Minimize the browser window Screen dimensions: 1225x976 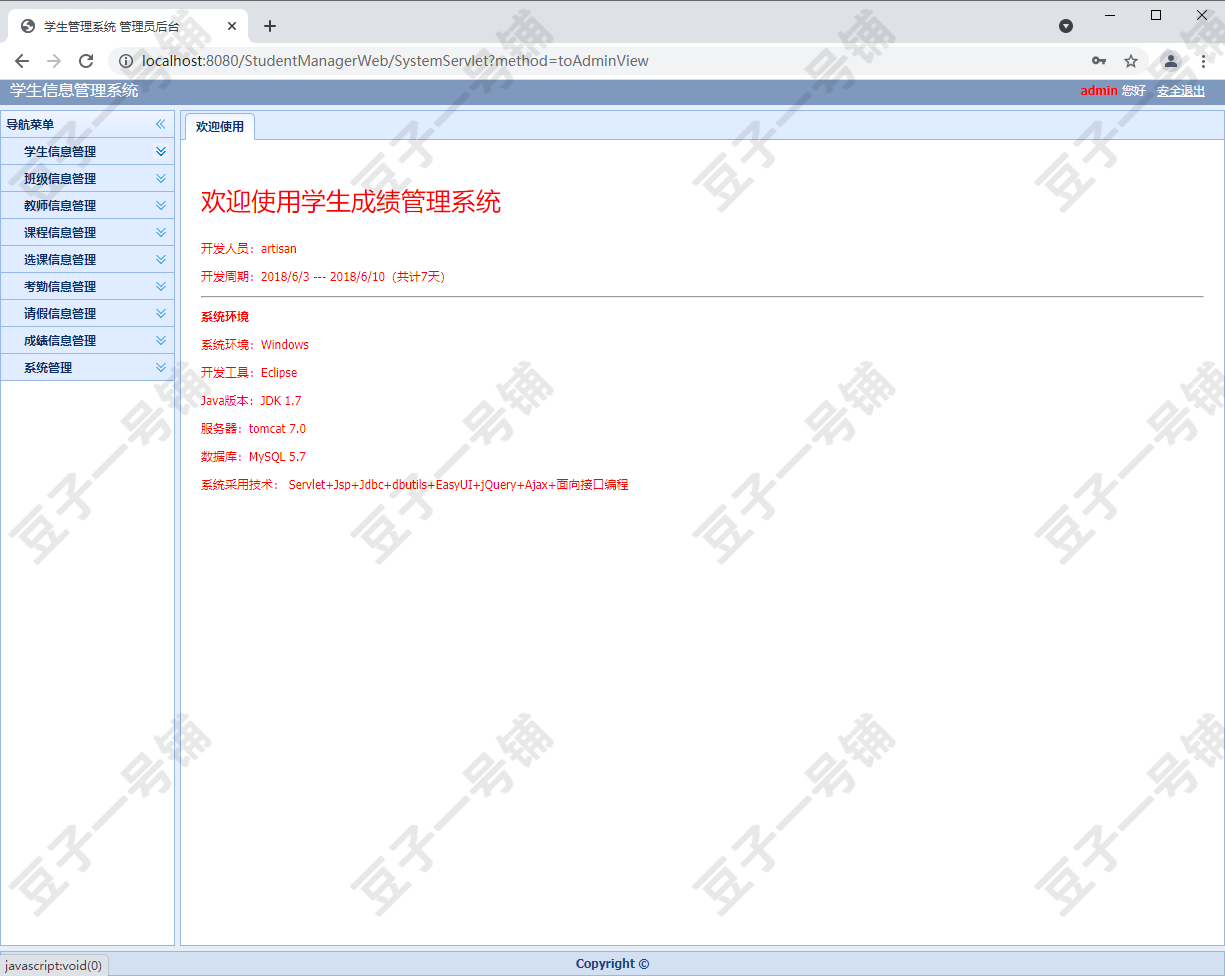pos(1111,14)
